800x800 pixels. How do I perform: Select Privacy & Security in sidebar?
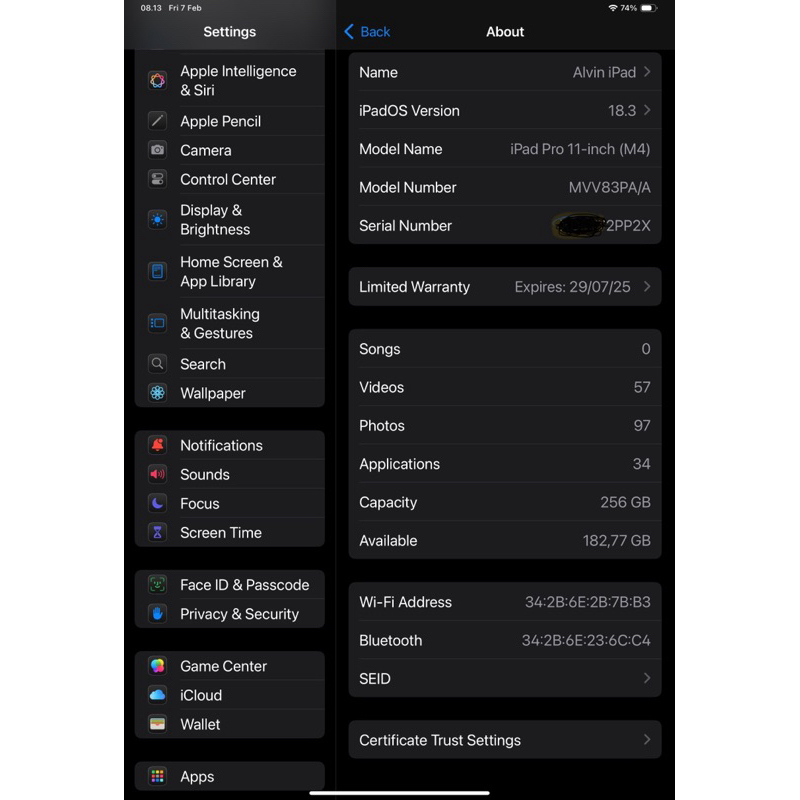tap(230, 614)
